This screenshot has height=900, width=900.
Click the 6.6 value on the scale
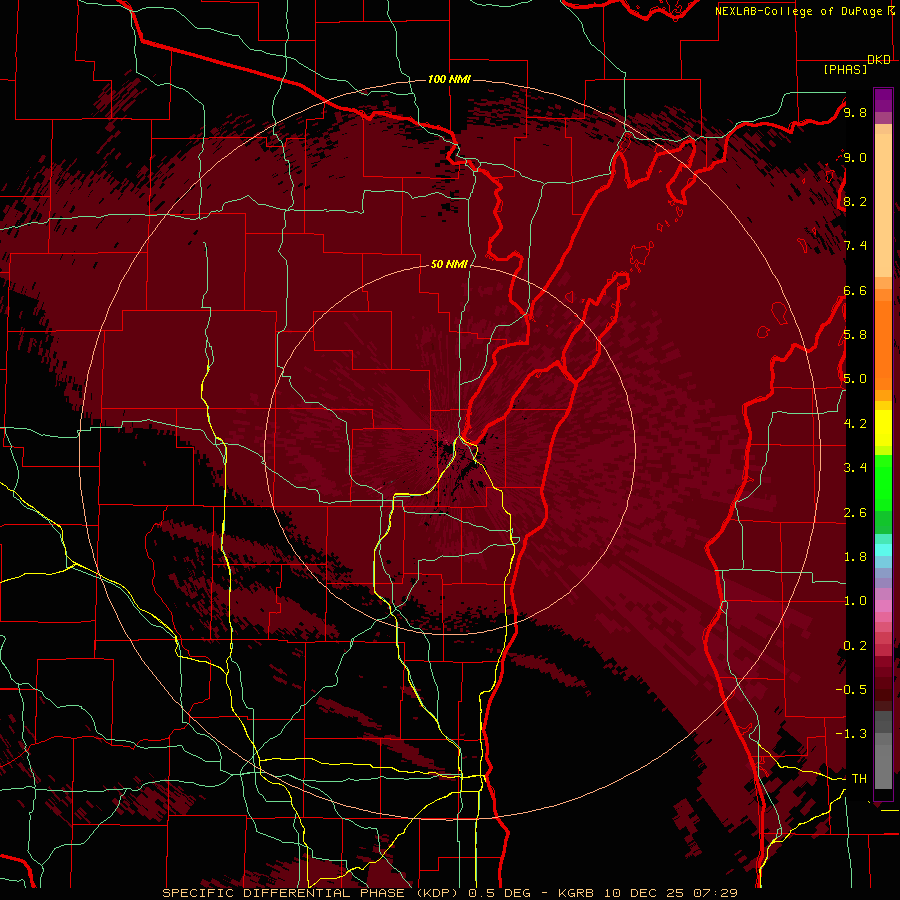855,290
